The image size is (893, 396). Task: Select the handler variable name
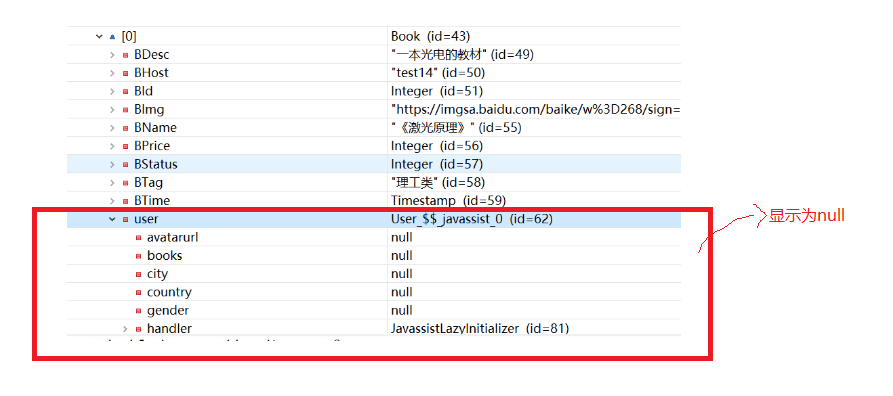169,328
